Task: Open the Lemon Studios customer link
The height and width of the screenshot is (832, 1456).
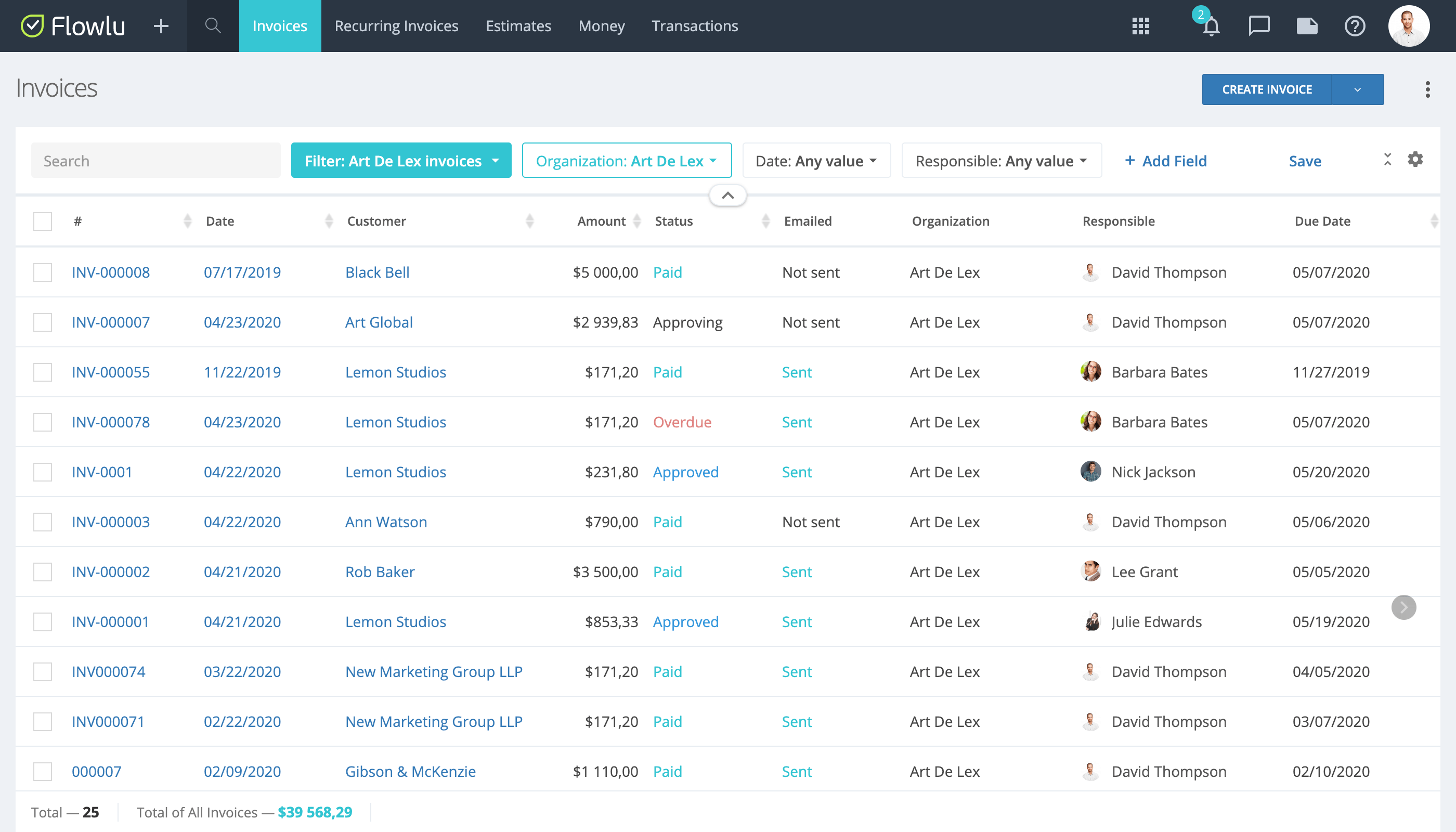Action: (x=395, y=372)
